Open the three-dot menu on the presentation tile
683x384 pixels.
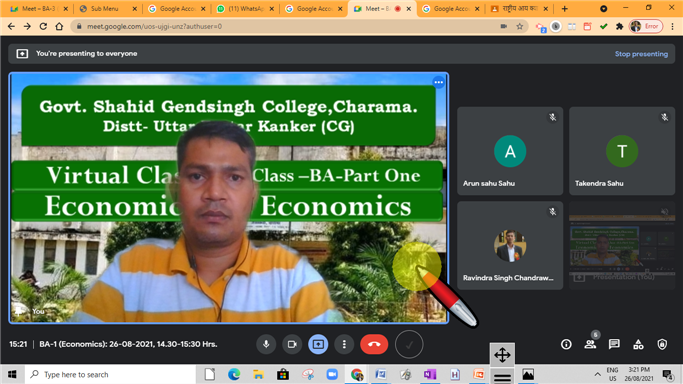click(x=439, y=82)
